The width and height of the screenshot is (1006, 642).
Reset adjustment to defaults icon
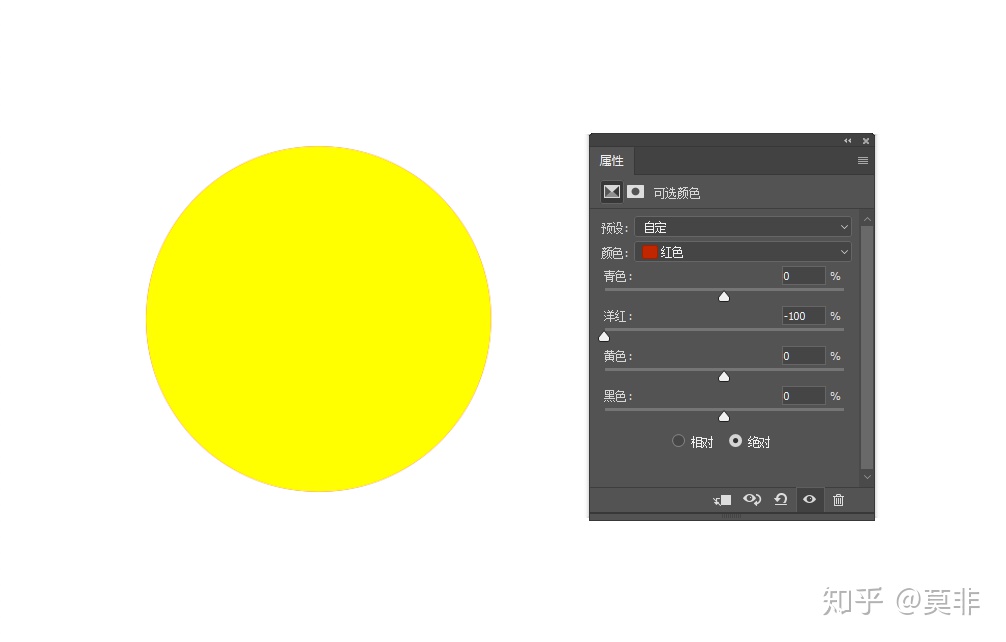point(780,499)
